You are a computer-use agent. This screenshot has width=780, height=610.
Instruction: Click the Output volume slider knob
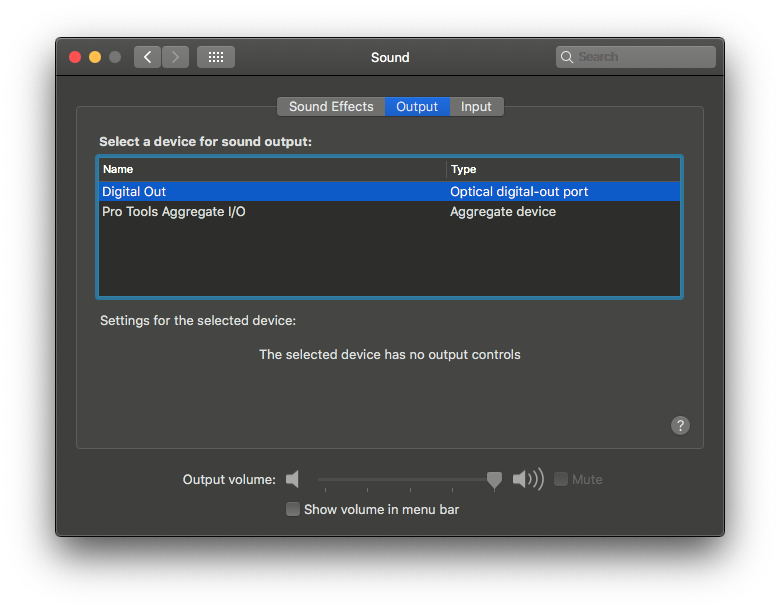[x=494, y=481]
